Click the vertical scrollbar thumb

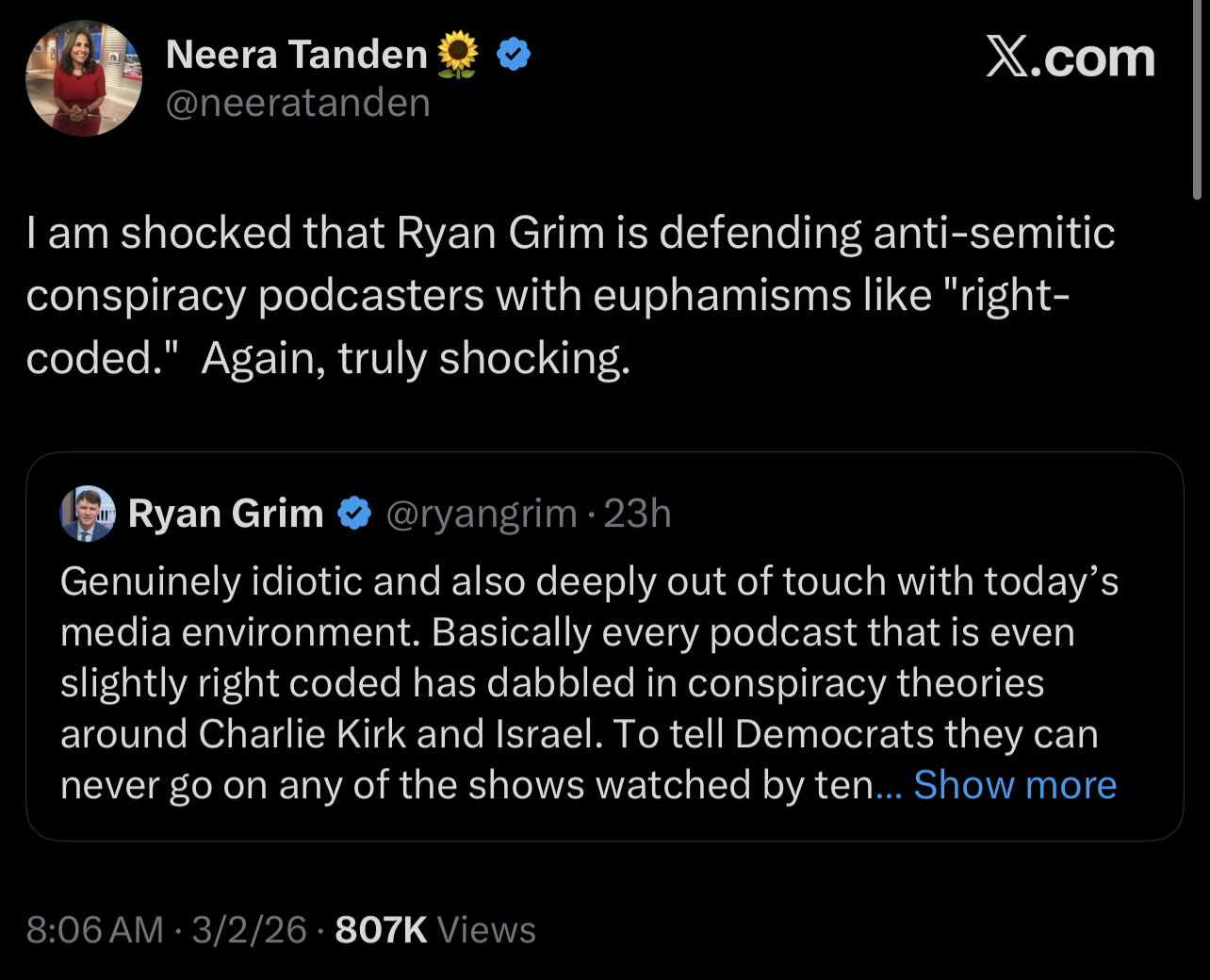pos(1197,99)
